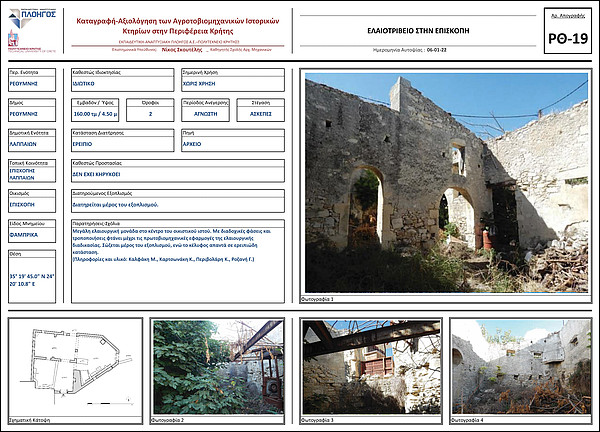Click the ΙΔΙΩΤΙΚΟ ownership status field
This screenshot has width=600, height=432.
pos(122,80)
